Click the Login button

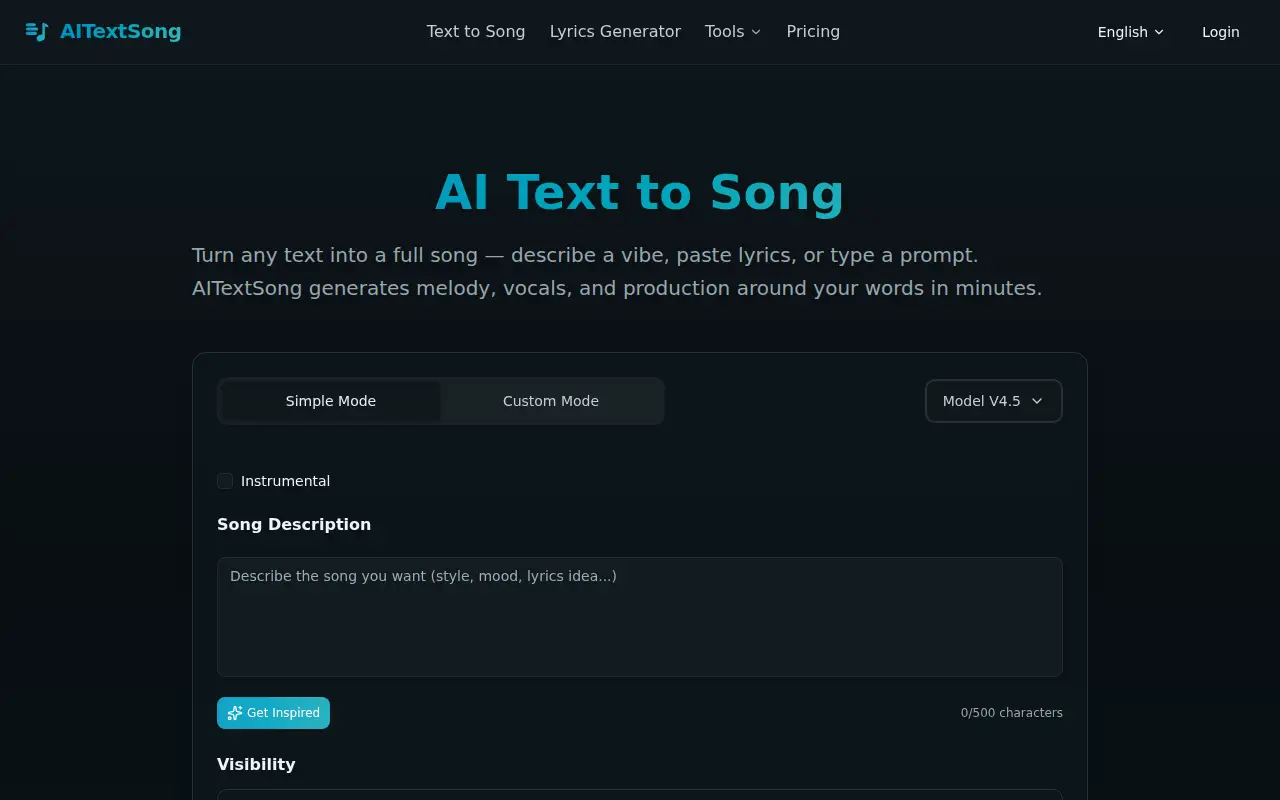tap(1221, 32)
